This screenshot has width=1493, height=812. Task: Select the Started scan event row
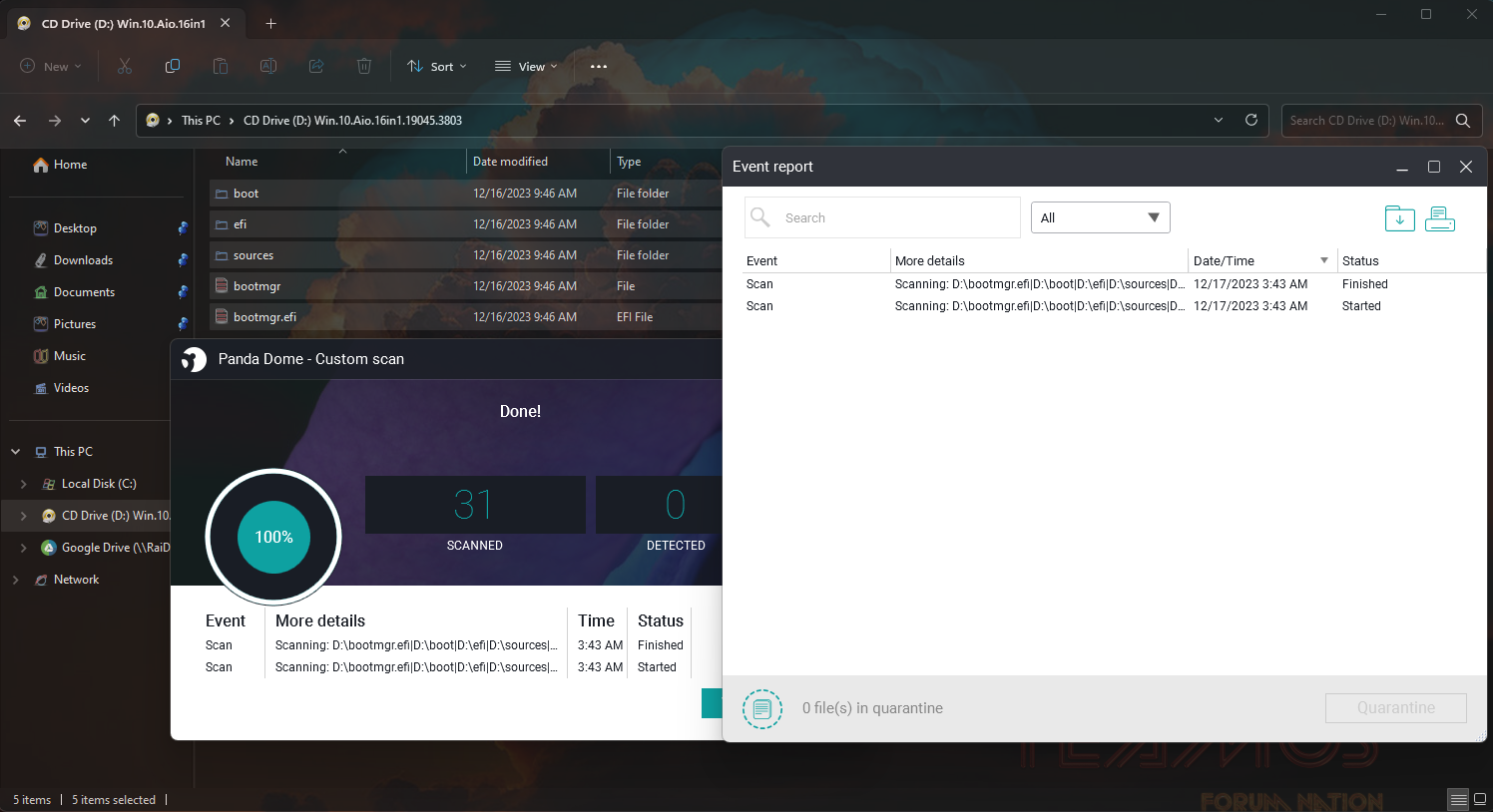(x=1114, y=306)
